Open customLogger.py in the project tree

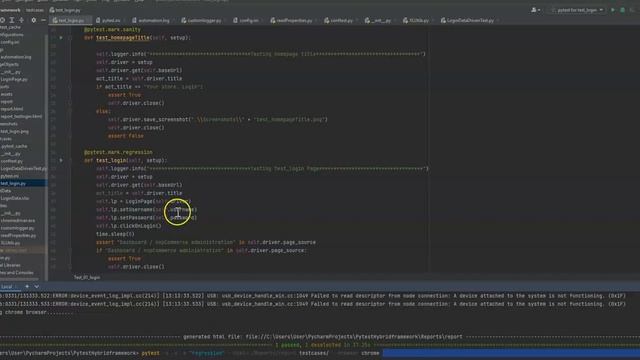click(x=18, y=228)
